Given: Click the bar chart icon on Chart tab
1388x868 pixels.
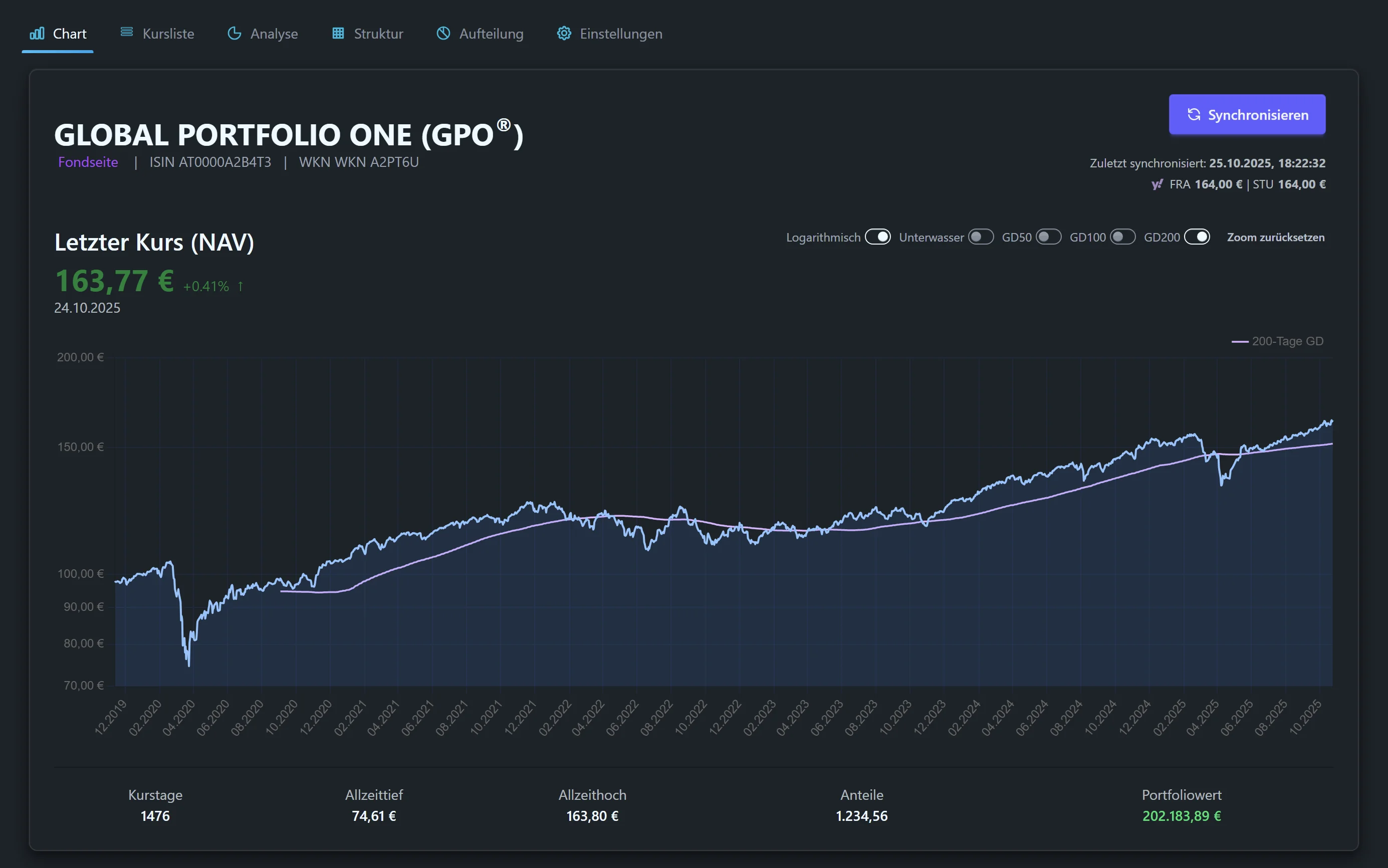Looking at the screenshot, I should pyautogui.click(x=37, y=33).
